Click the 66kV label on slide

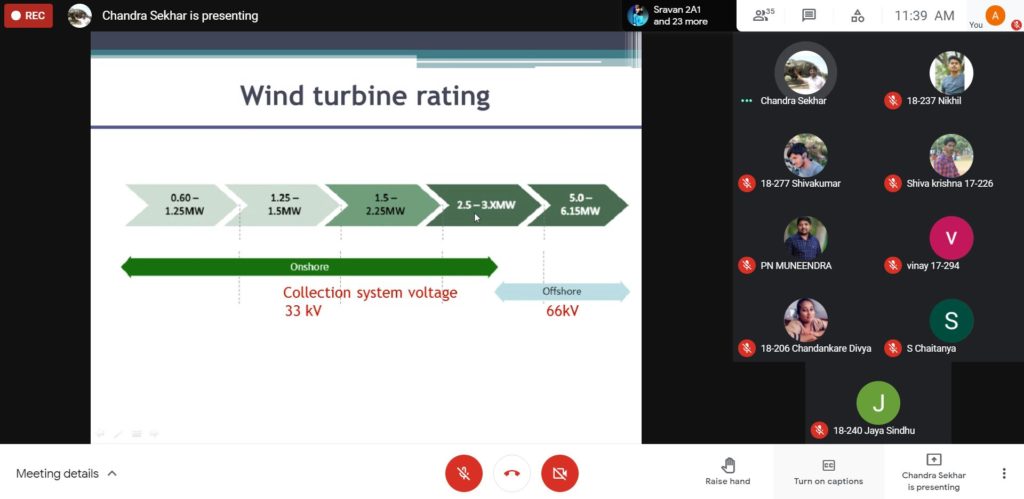(562, 311)
